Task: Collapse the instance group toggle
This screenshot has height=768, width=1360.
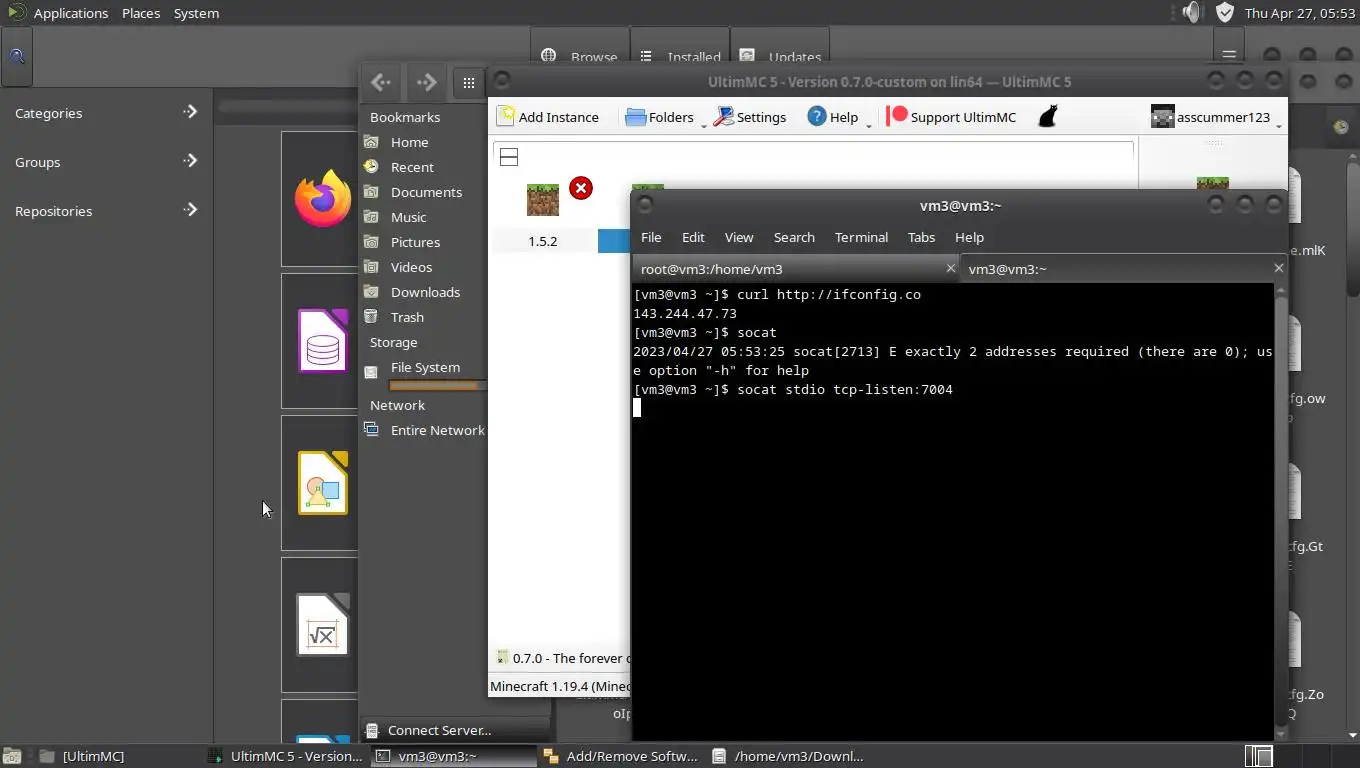Action: (509, 157)
